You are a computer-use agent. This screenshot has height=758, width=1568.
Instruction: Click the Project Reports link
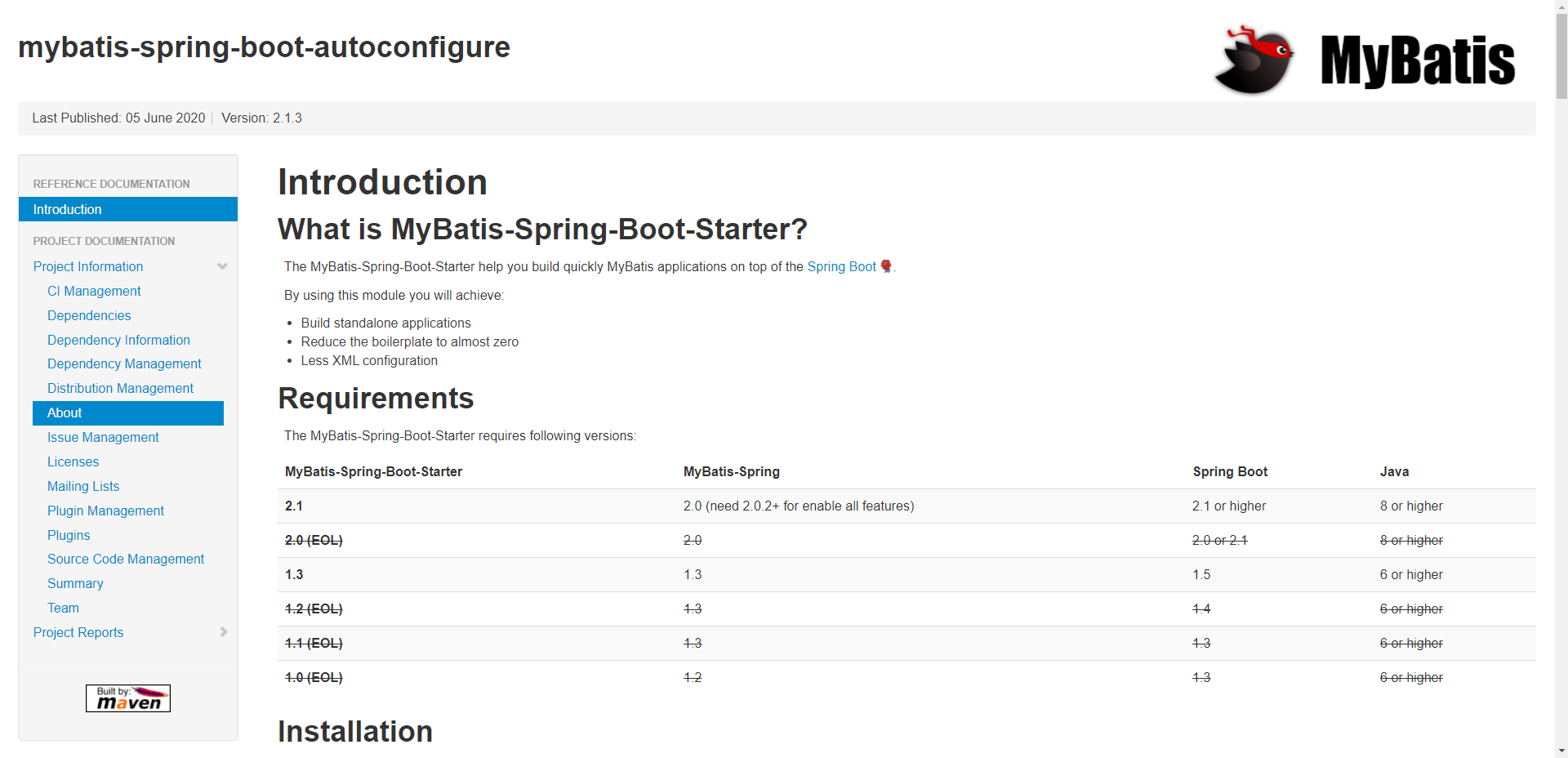coord(78,632)
